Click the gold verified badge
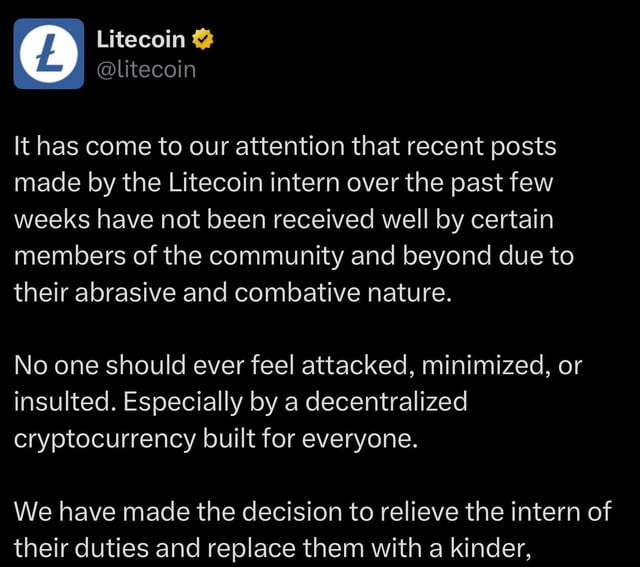 [x=203, y=39]
